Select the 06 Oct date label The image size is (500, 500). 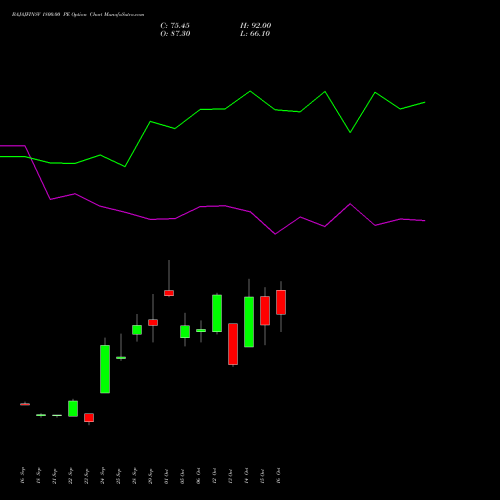pyautogui.click(x=199, y=476)
